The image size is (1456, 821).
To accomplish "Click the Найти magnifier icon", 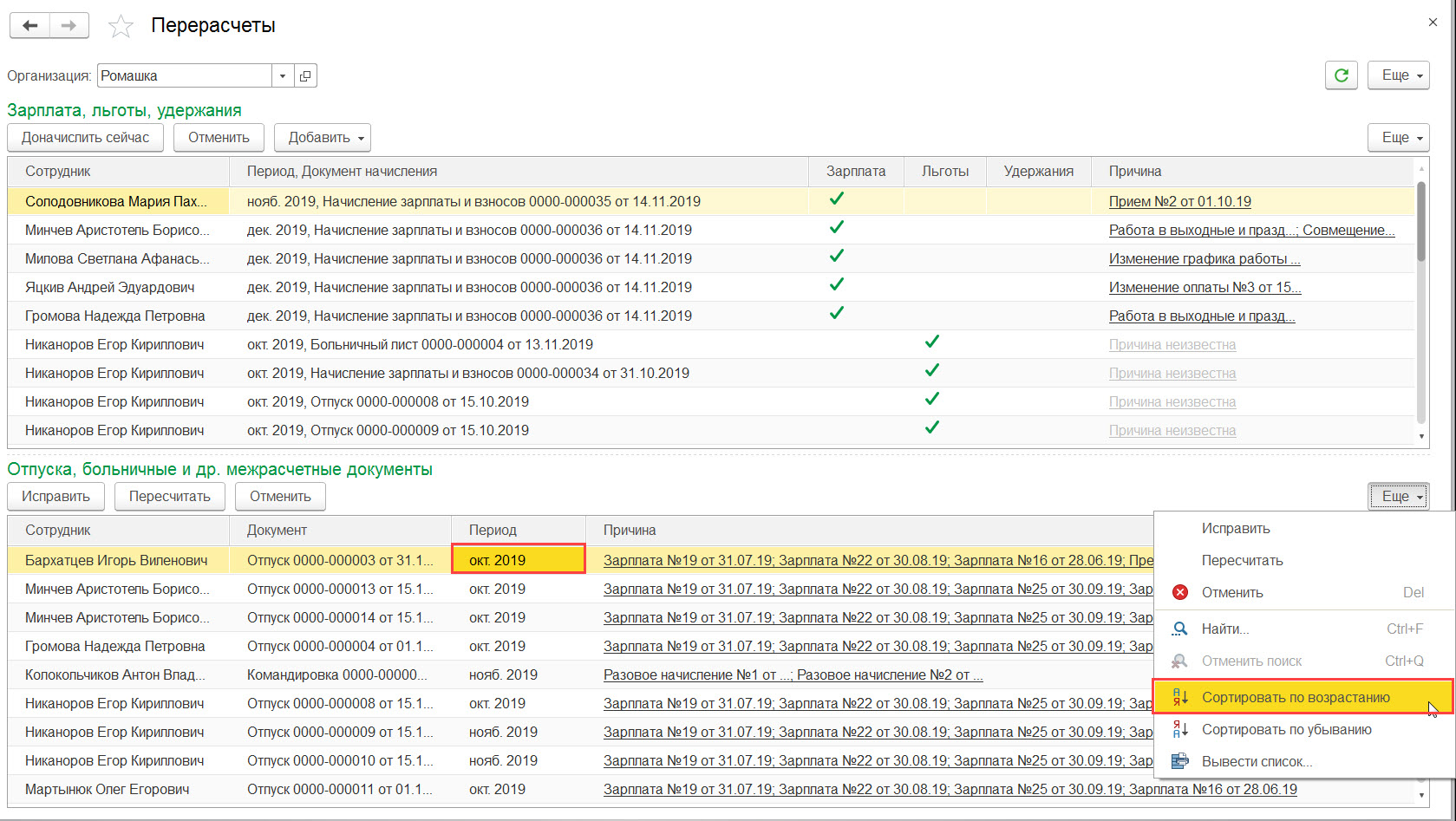I will [1180, 629].
